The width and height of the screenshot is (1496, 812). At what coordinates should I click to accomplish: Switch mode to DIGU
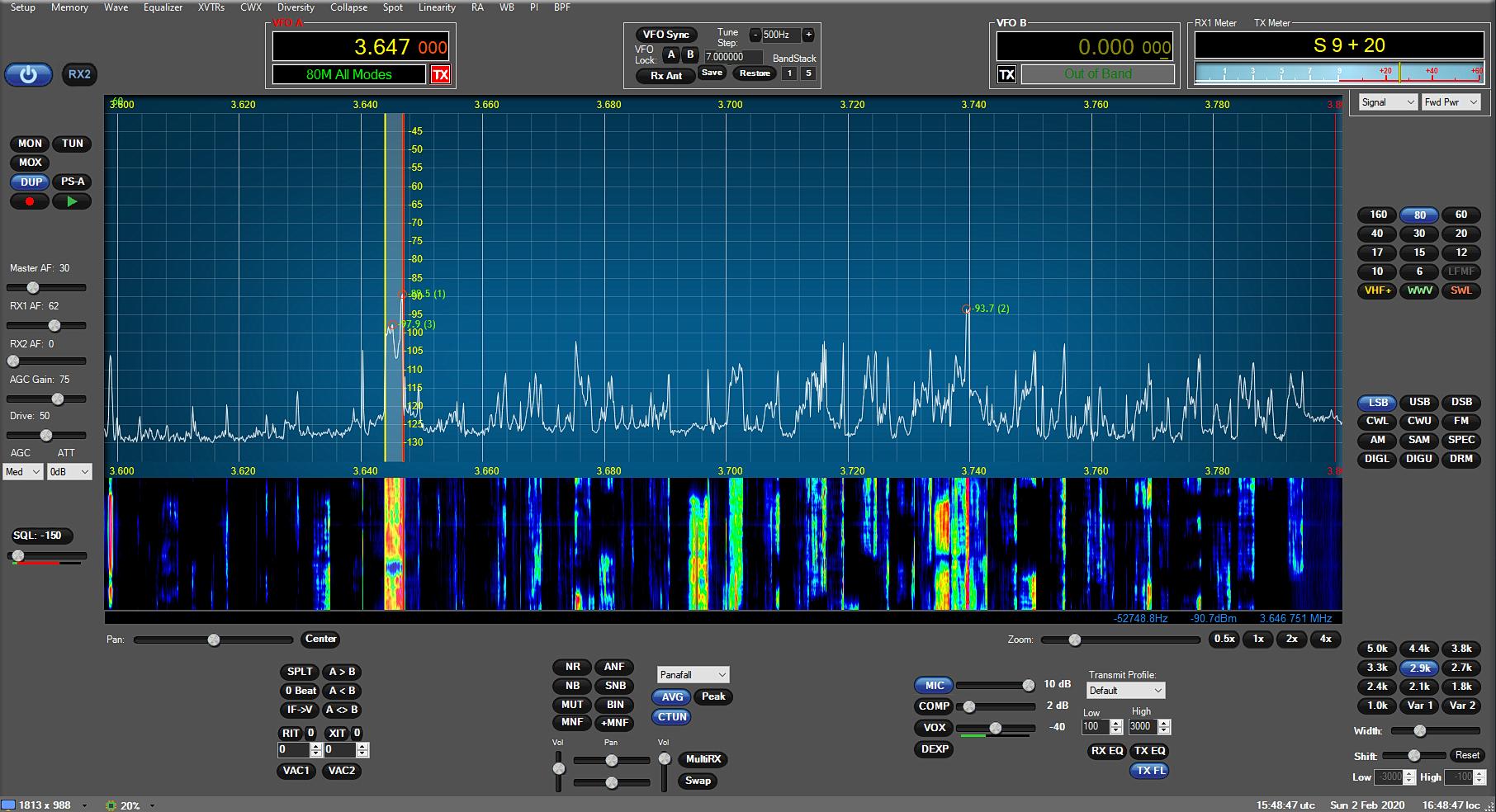(1419, 459)
